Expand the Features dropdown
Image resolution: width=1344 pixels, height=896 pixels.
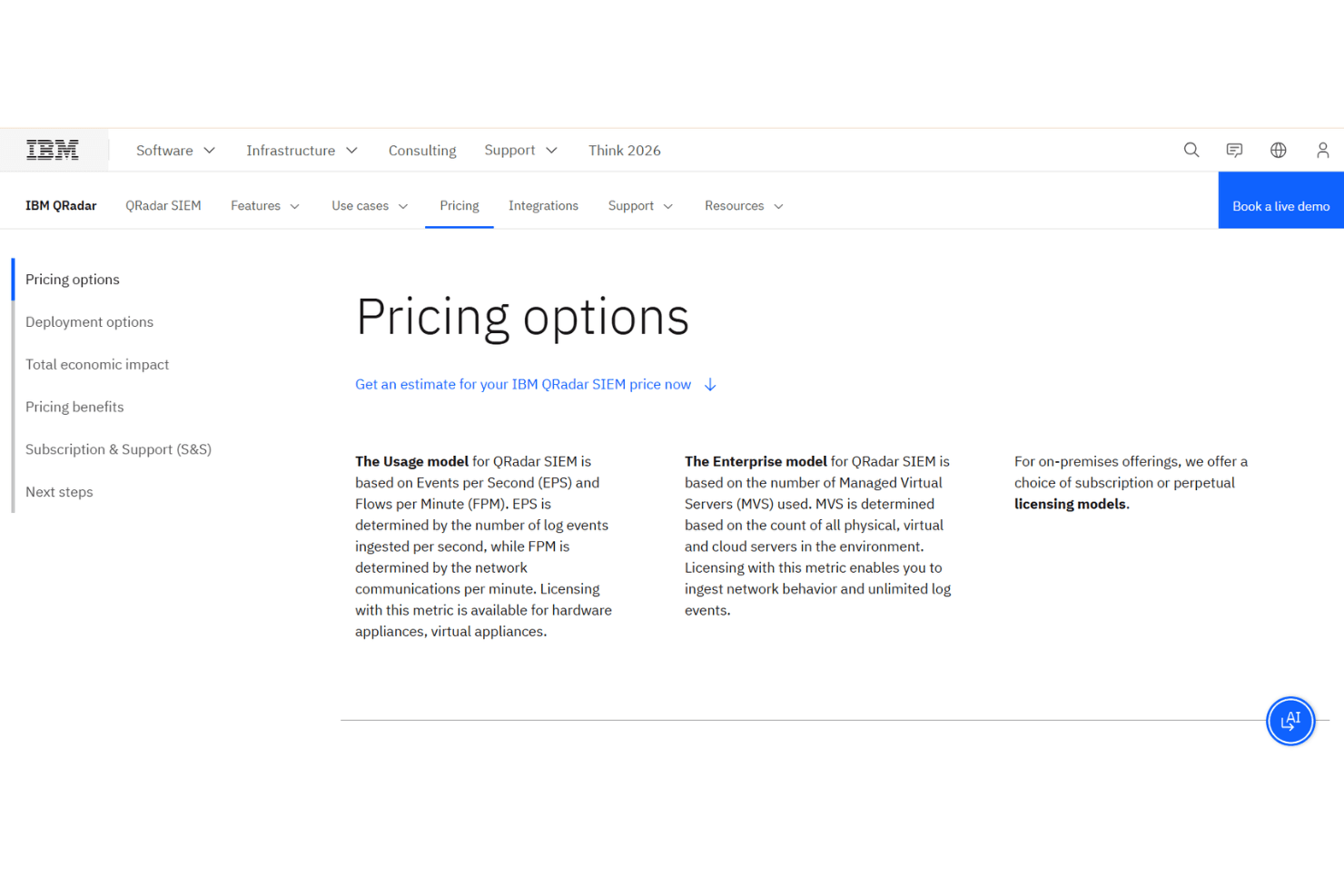tap(265, 206)
